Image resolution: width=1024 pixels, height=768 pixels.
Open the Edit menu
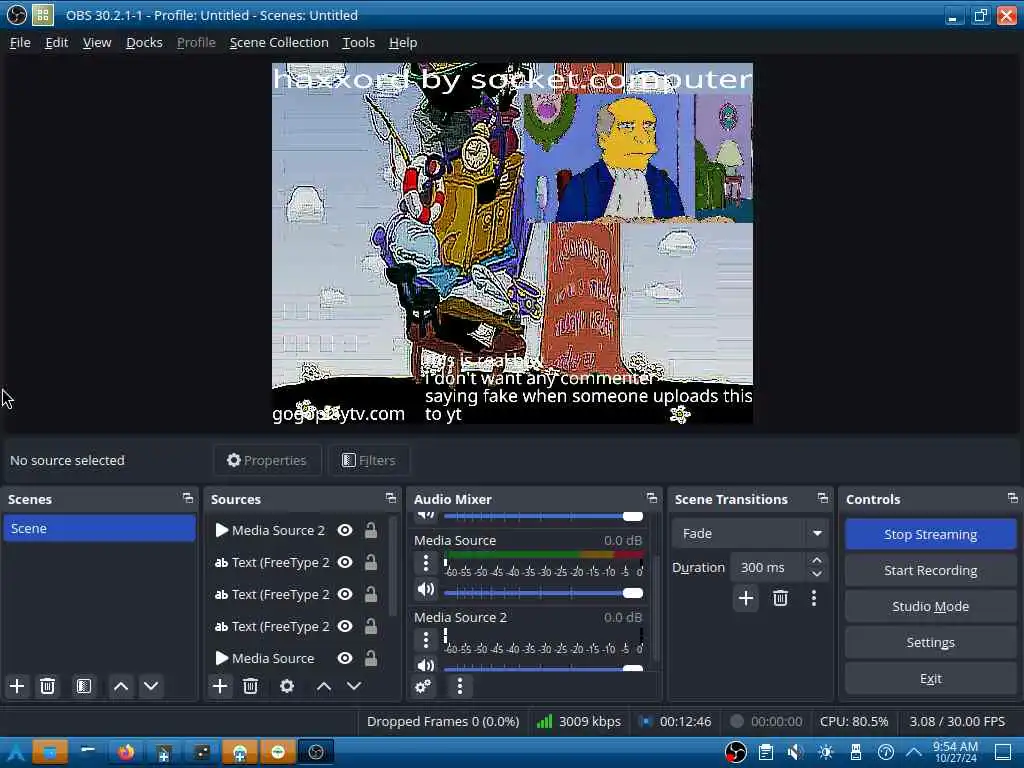[x=56, y=42]
